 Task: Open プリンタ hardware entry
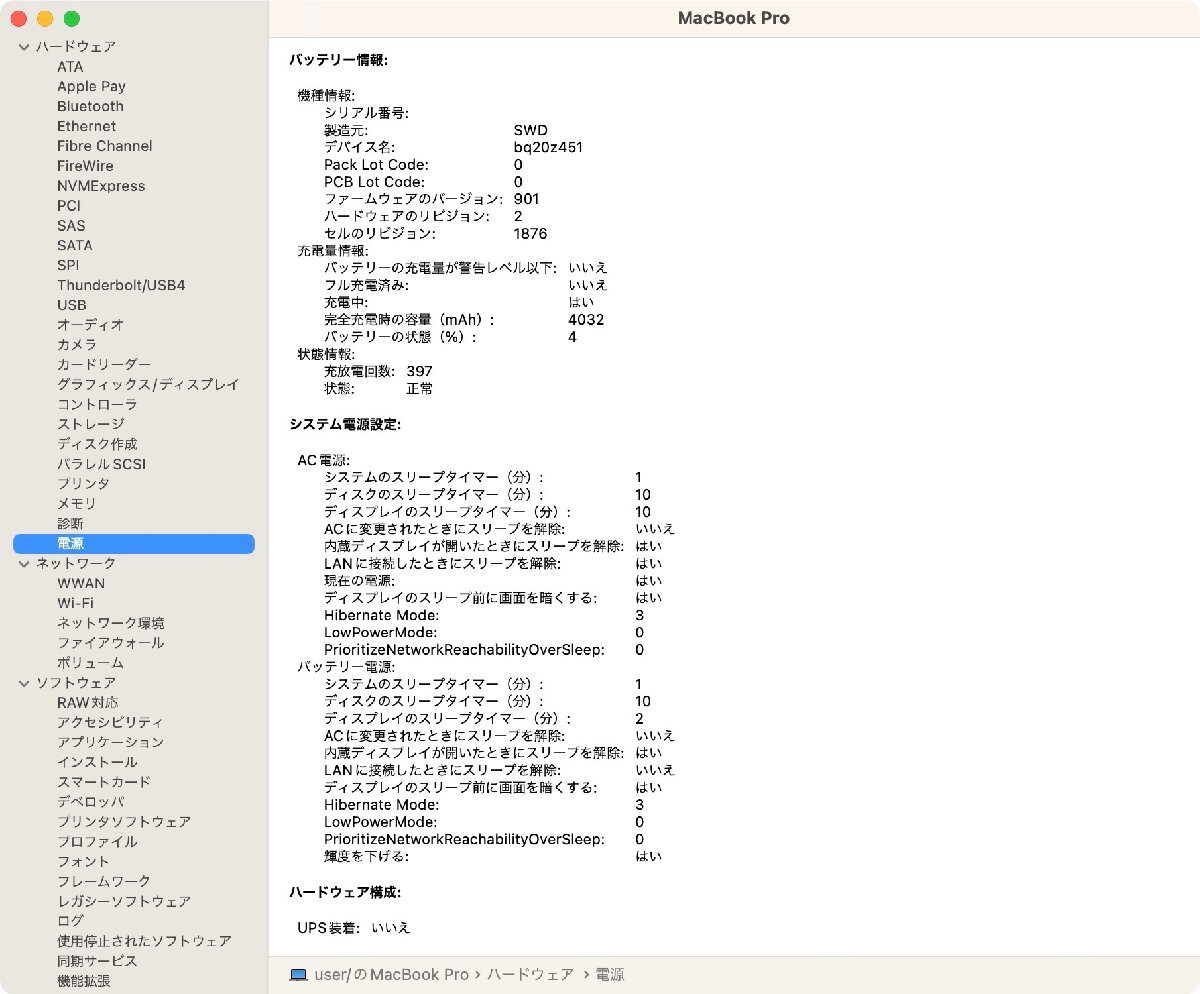83,484
